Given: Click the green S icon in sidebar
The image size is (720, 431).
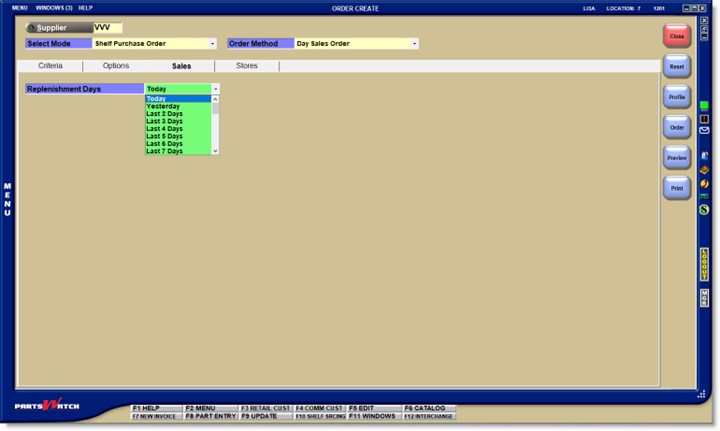Looking at the screenshot, I should click(x=704, y=210).
